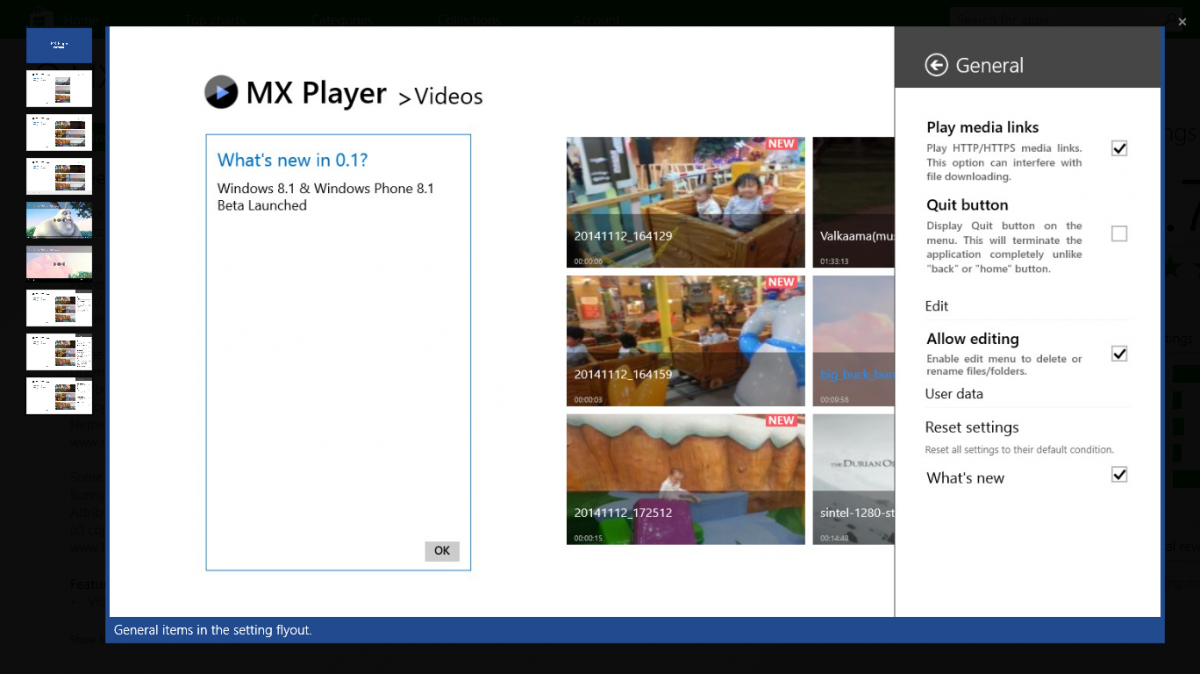The height and width of the screenshot is (674, 1200).
Task: Uncheck the What's new checkbox
Action: (x=1119, y=474)
